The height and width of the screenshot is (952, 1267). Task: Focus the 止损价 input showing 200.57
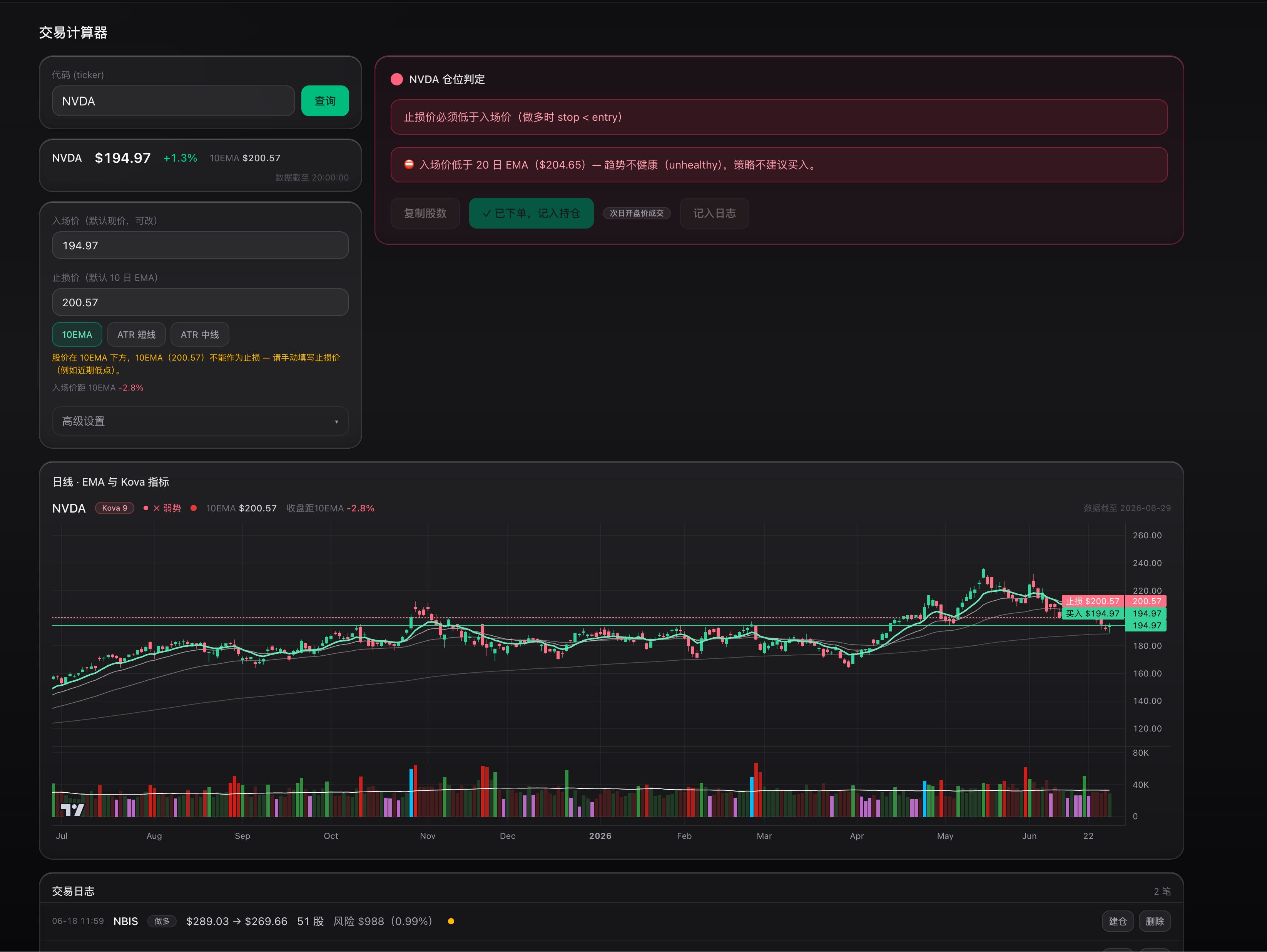[201, 302]
